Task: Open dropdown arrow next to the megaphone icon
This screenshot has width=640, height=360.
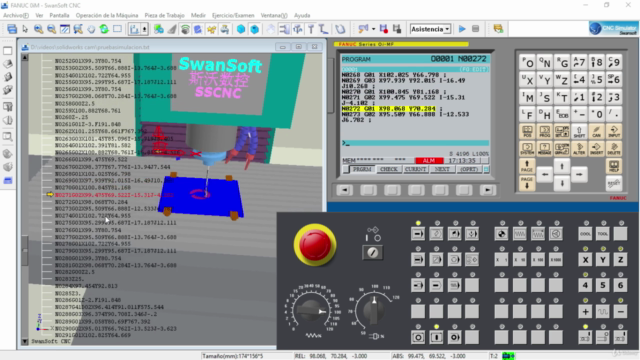Action: coord(373,29)
